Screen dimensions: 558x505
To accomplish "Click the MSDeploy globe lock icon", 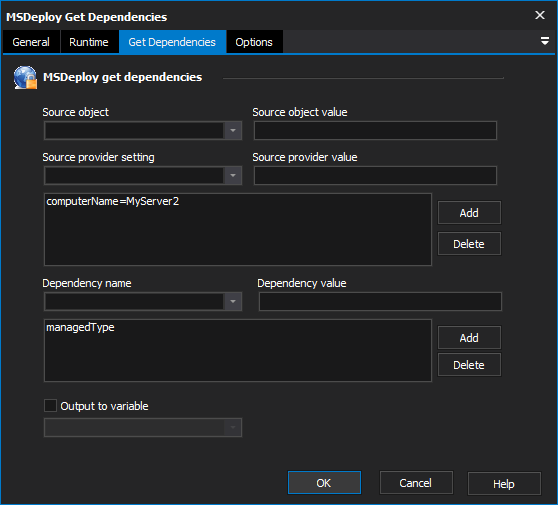I will [25, 77].
